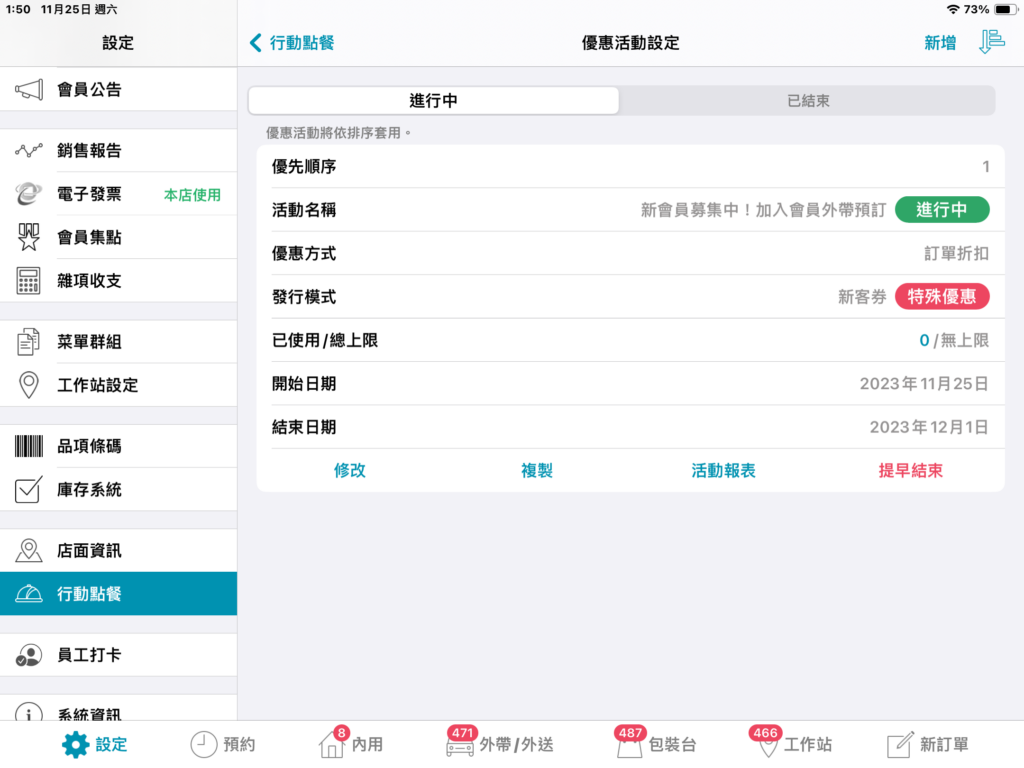Click the location icon for 店面資訊
Image resolution: width=1024 pixels, height=768 pixels.
click(x=29, y=551)
